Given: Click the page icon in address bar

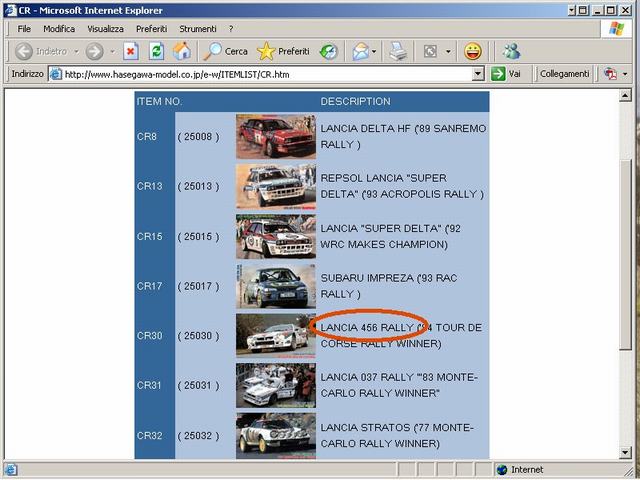Looking at the screenshot, I should tap(56, 74).
